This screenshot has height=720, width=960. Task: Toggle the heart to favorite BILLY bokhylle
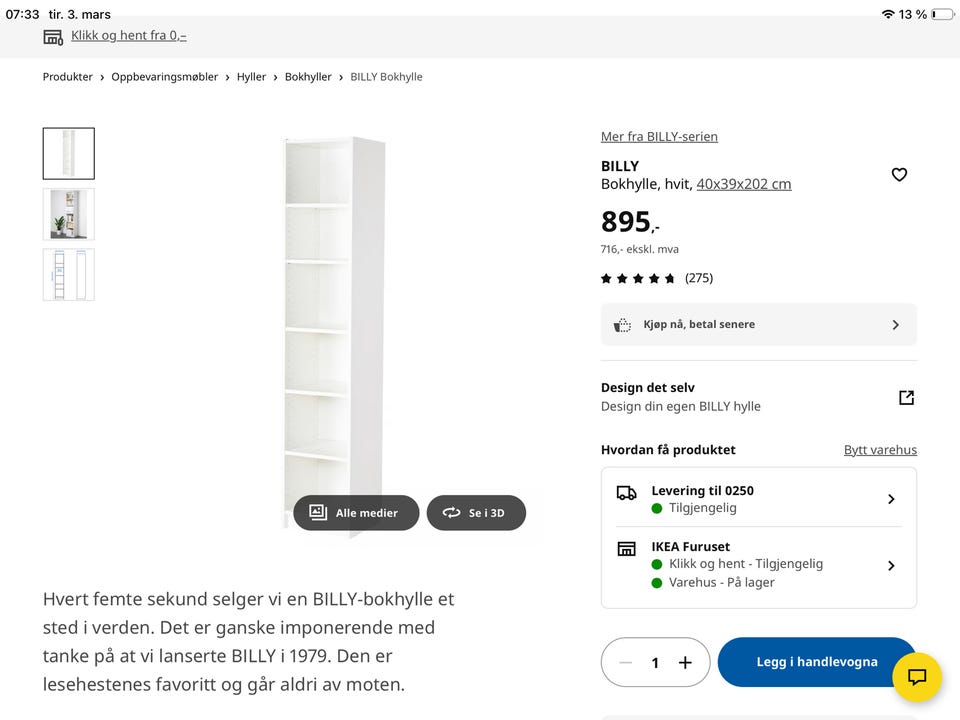pyautogui.click(x=899, y=174)
